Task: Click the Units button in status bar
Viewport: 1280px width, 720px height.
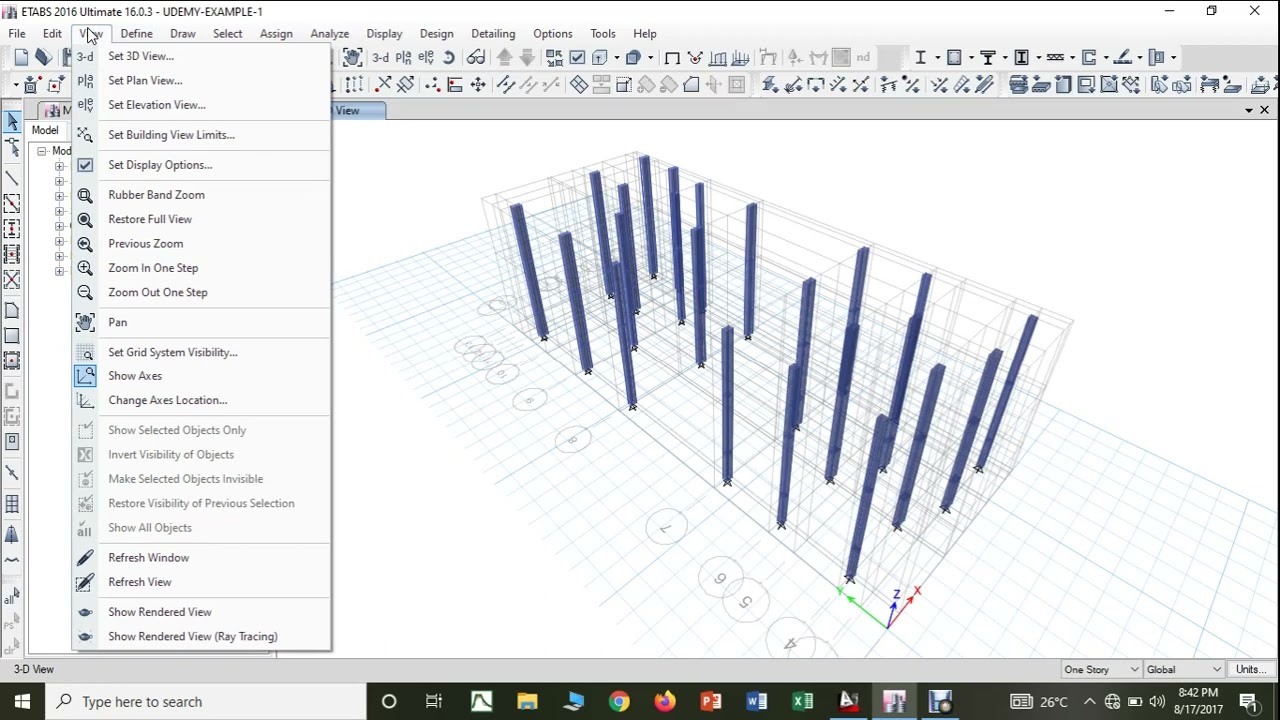Action: click(1250, 669)
